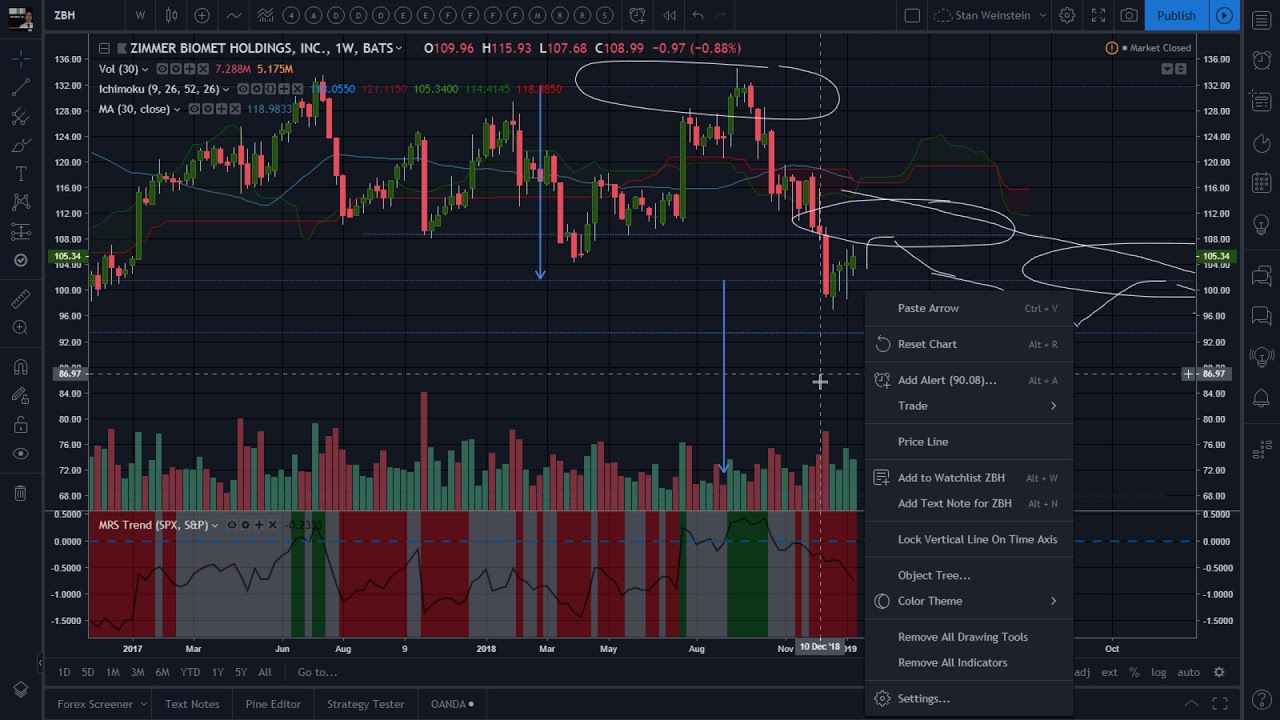Select the crosshair cursor tool
This screenshot has height=720, width=1280.
pos(20,60)
